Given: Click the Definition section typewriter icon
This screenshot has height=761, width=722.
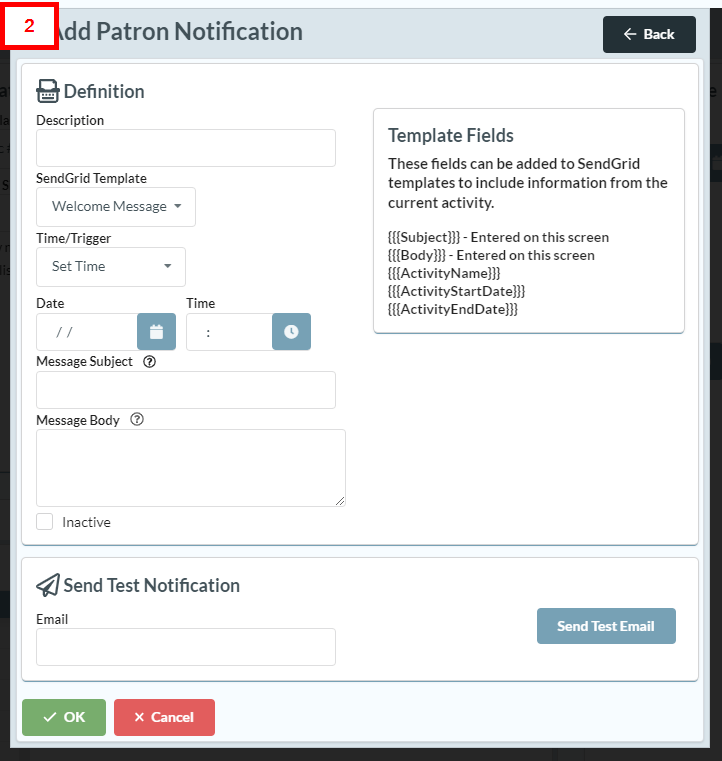Looking at the screenshot, I should (47, 91).
